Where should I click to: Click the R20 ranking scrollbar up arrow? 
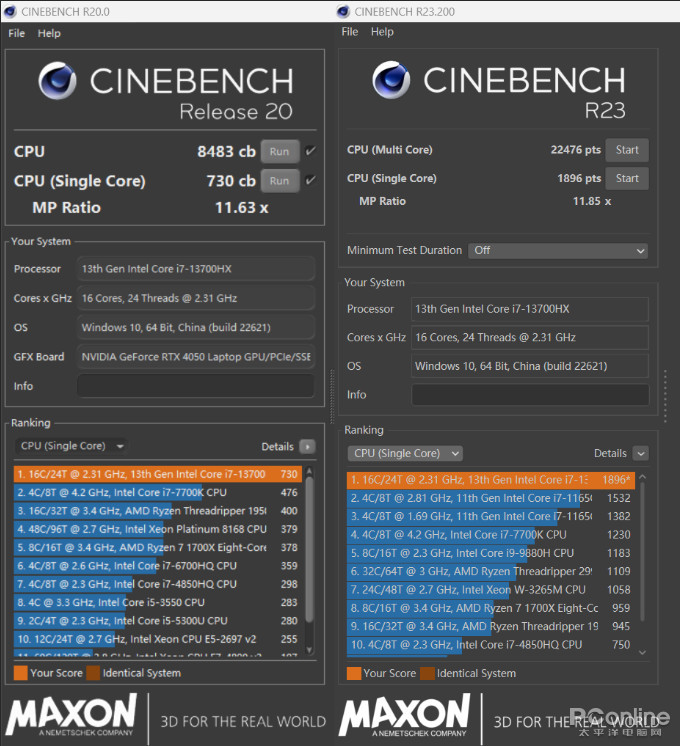[309, 471]
